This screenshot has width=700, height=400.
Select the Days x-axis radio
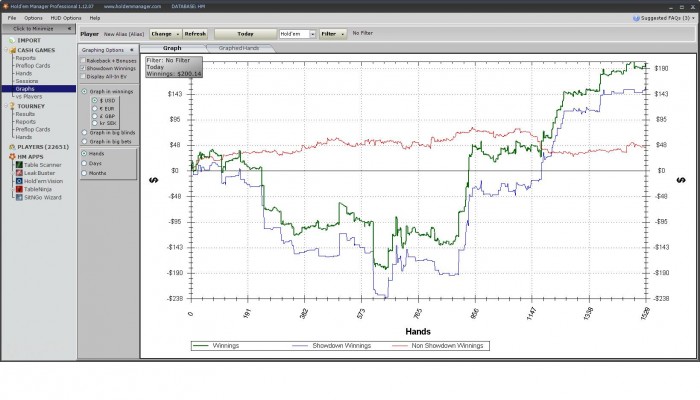pyautogui.click(x=84, y=163)
